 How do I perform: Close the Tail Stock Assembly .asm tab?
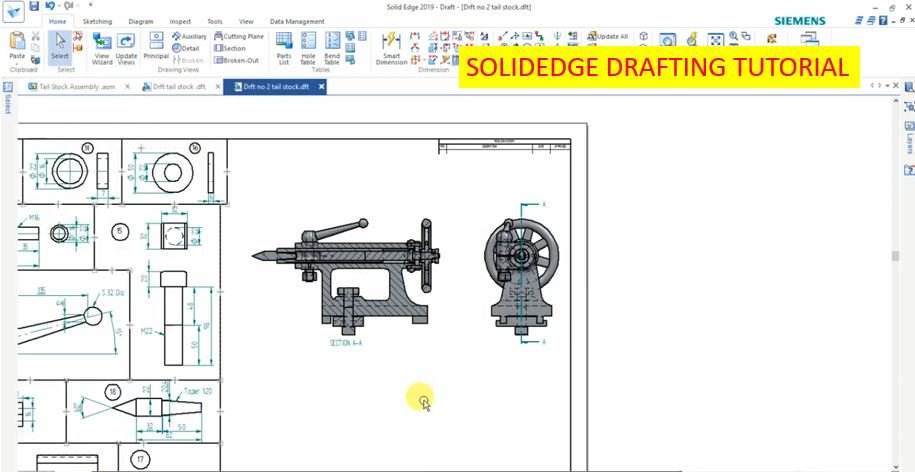coord(125,87)
